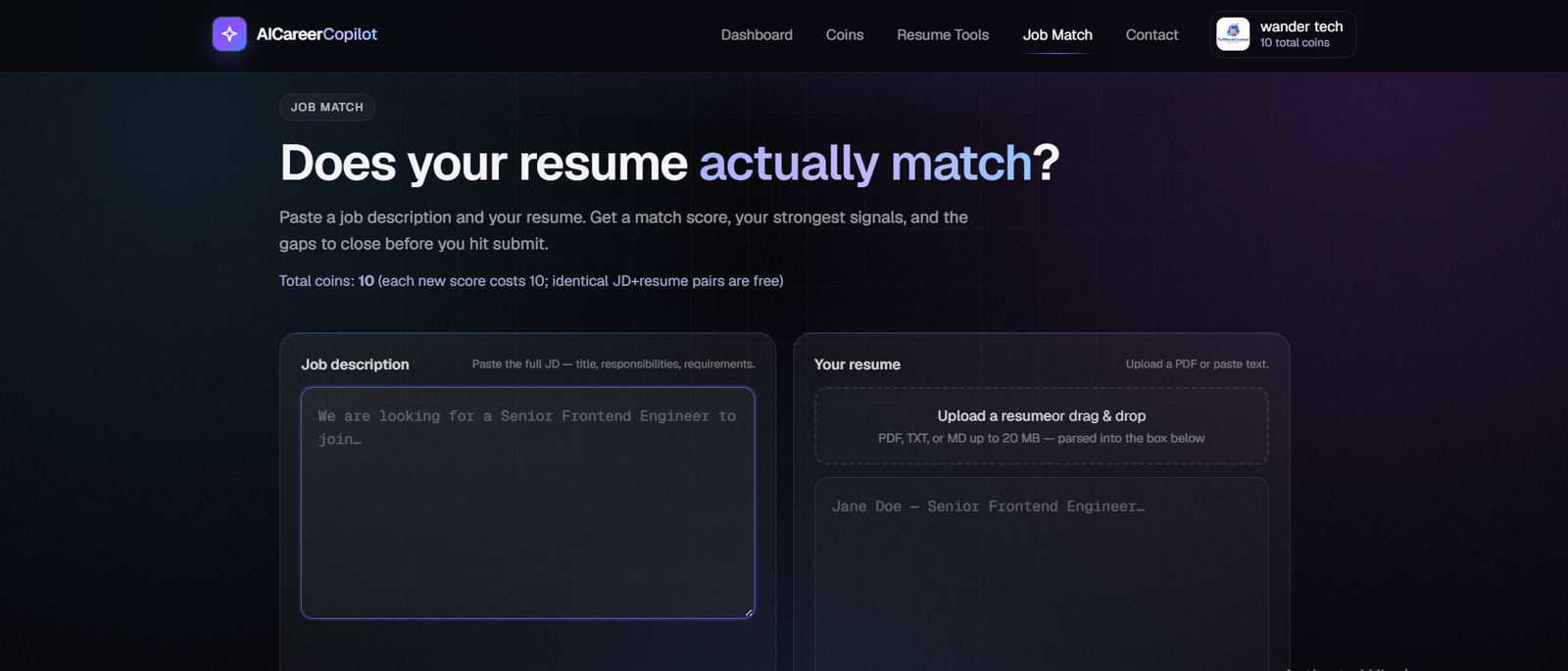Click the 'Total coins: 10' cost line

(531, 281)
